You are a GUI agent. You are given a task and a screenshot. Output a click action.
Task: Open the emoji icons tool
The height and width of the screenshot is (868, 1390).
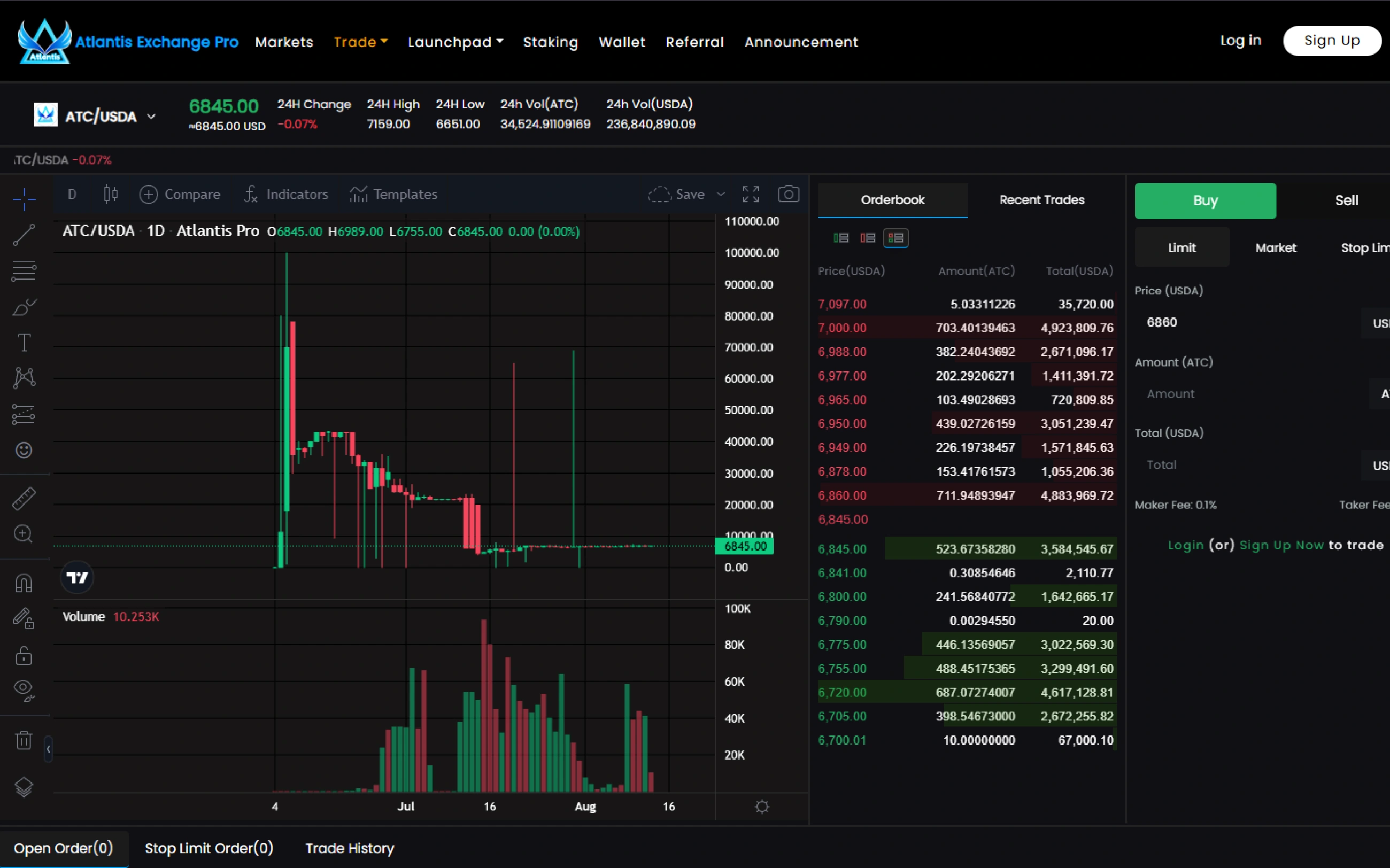pyautogui.click(x=24, y=450)
